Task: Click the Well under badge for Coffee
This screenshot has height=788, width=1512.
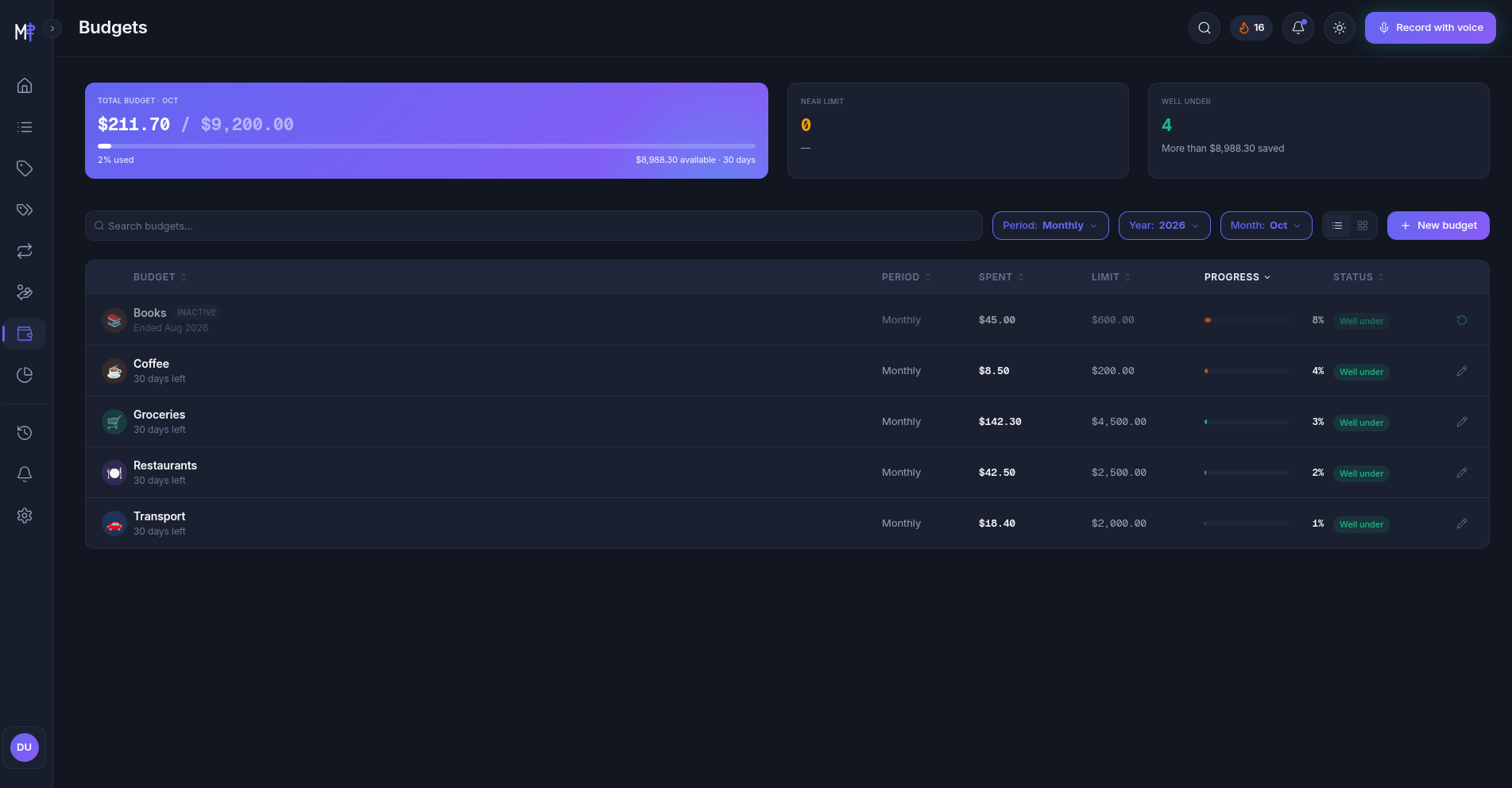Action: click(1361, 372)
